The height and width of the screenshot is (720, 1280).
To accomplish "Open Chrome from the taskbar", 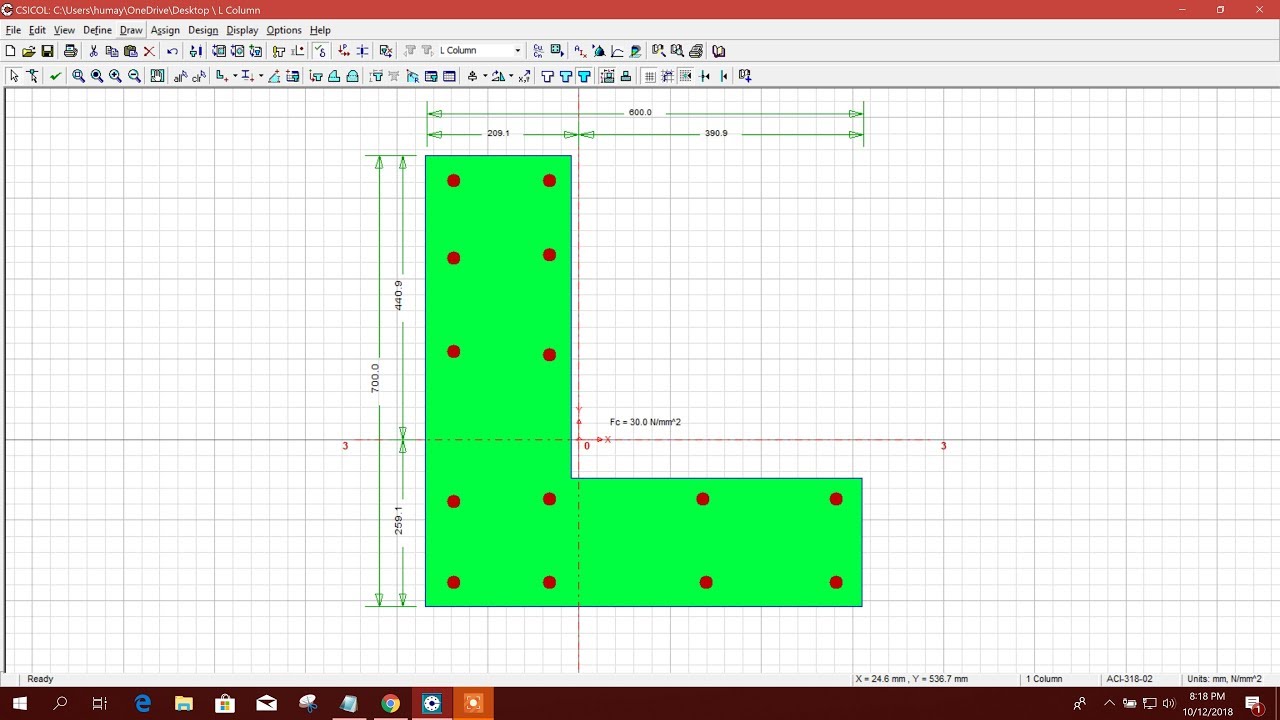I will coord(390,703).
